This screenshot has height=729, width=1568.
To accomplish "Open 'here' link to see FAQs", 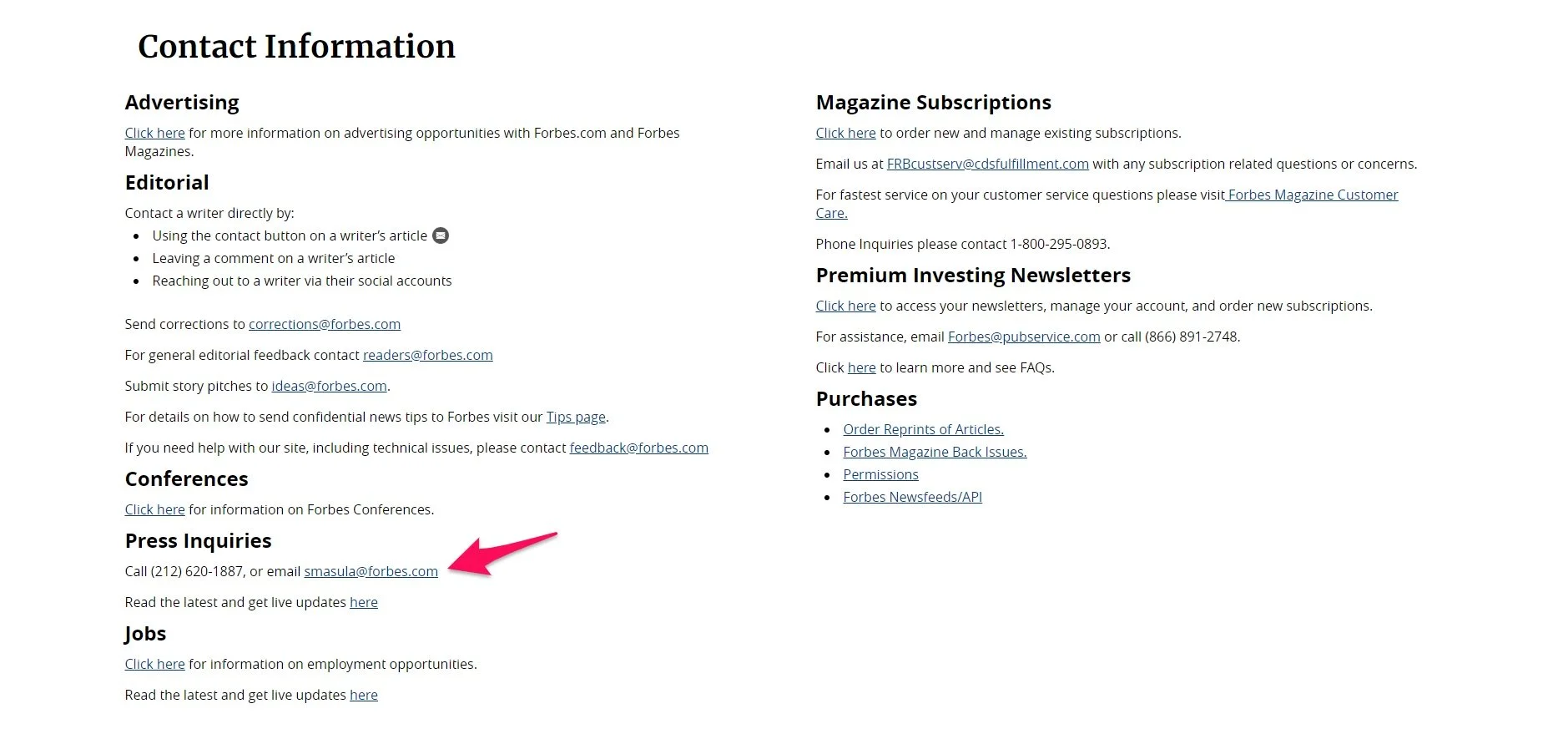I will pyautogui.click(x=862, y=367).
